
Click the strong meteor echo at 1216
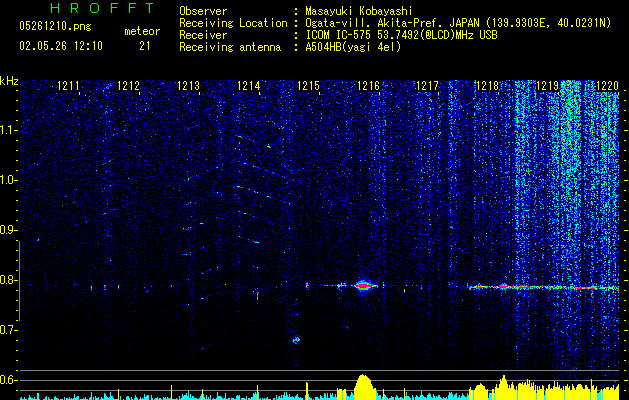click(x=364, y=286)
